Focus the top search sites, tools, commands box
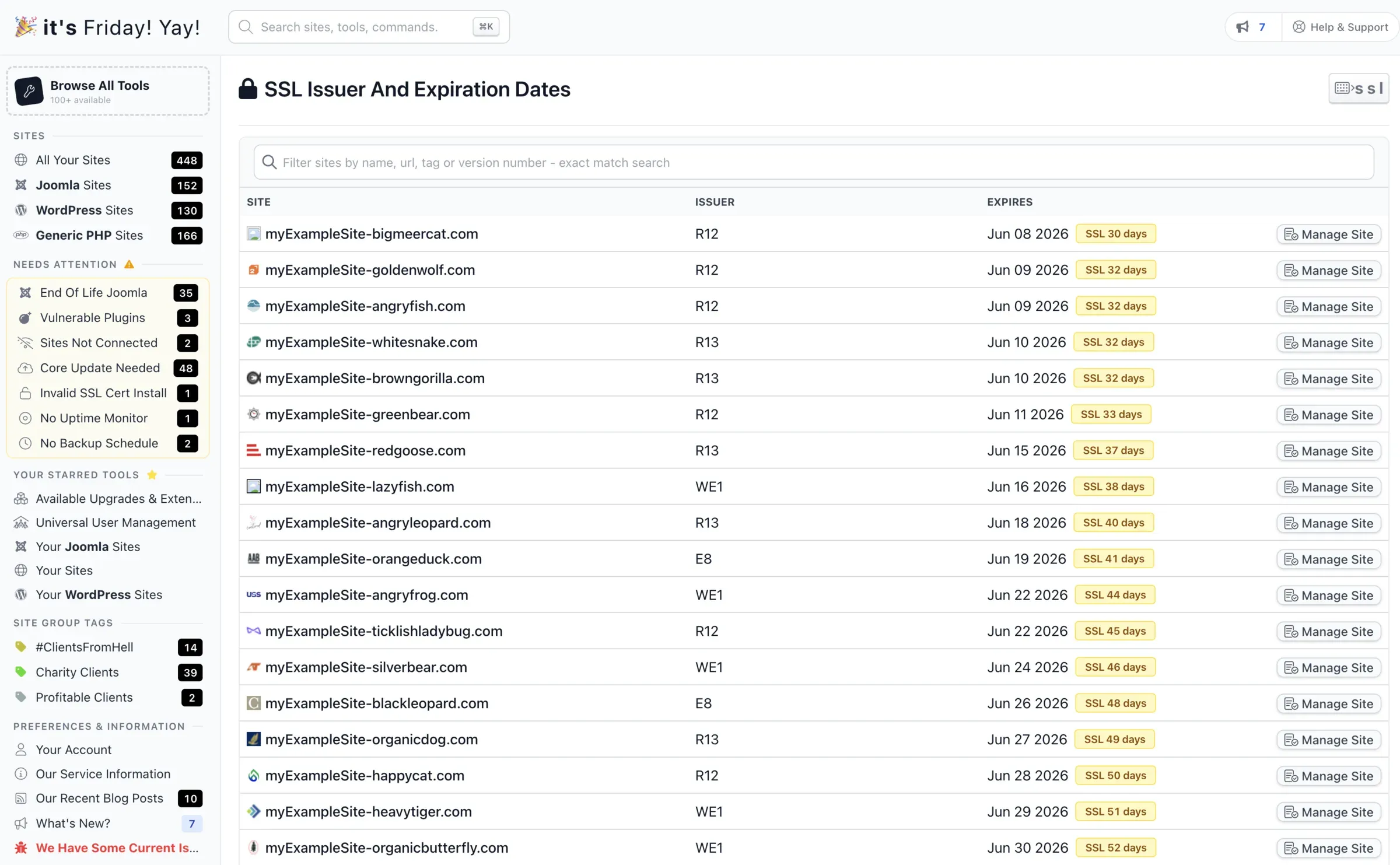The image size is (1400, 865). point(369,27)
